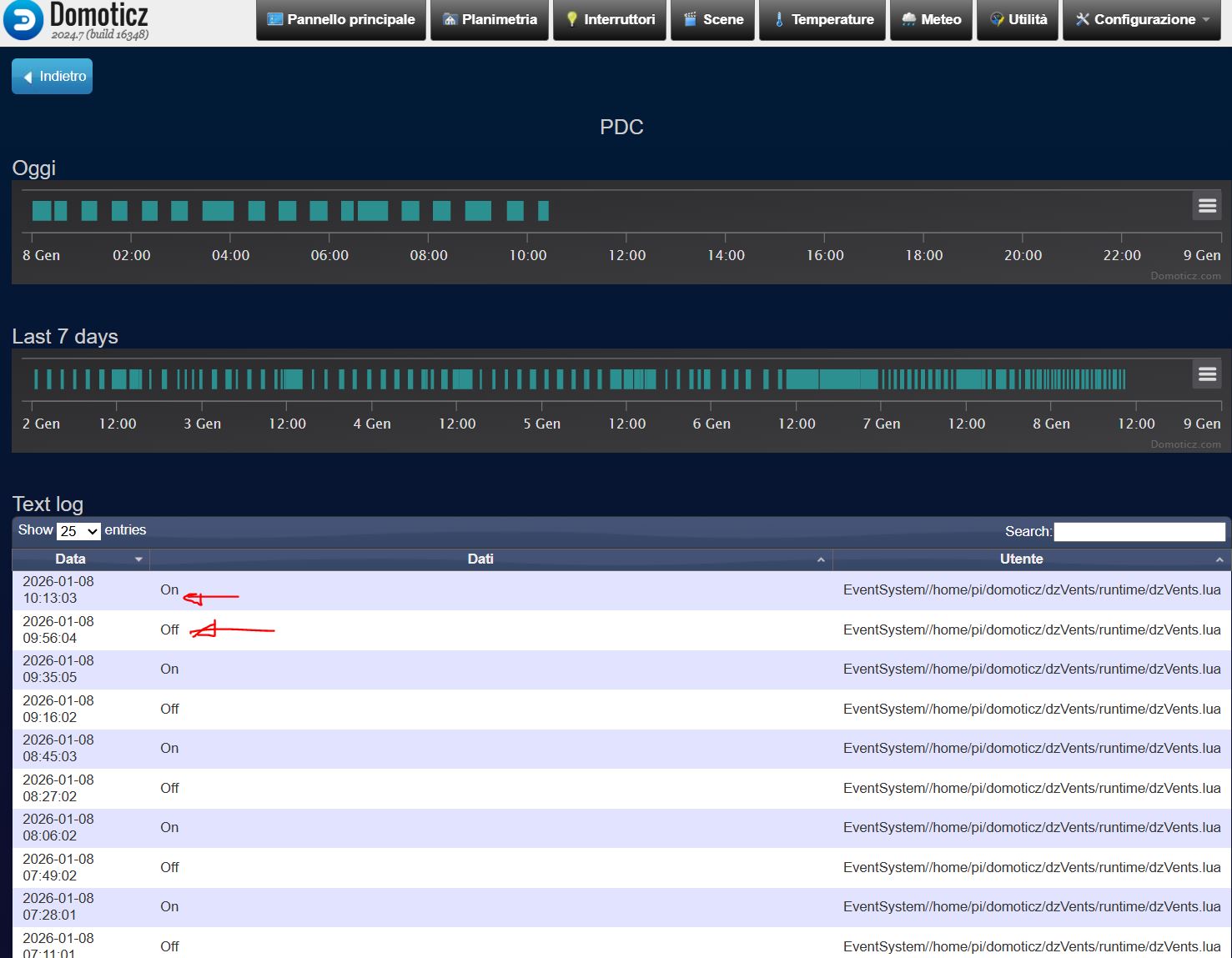Viewport: 1232px width, 958px height.
Task: Open Pannello principale dashboard tab
Action: click(340, 19)
